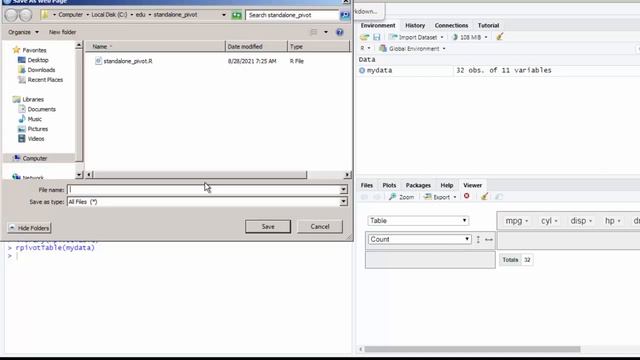Click the green refresh button beside address bar

point(236,15)
